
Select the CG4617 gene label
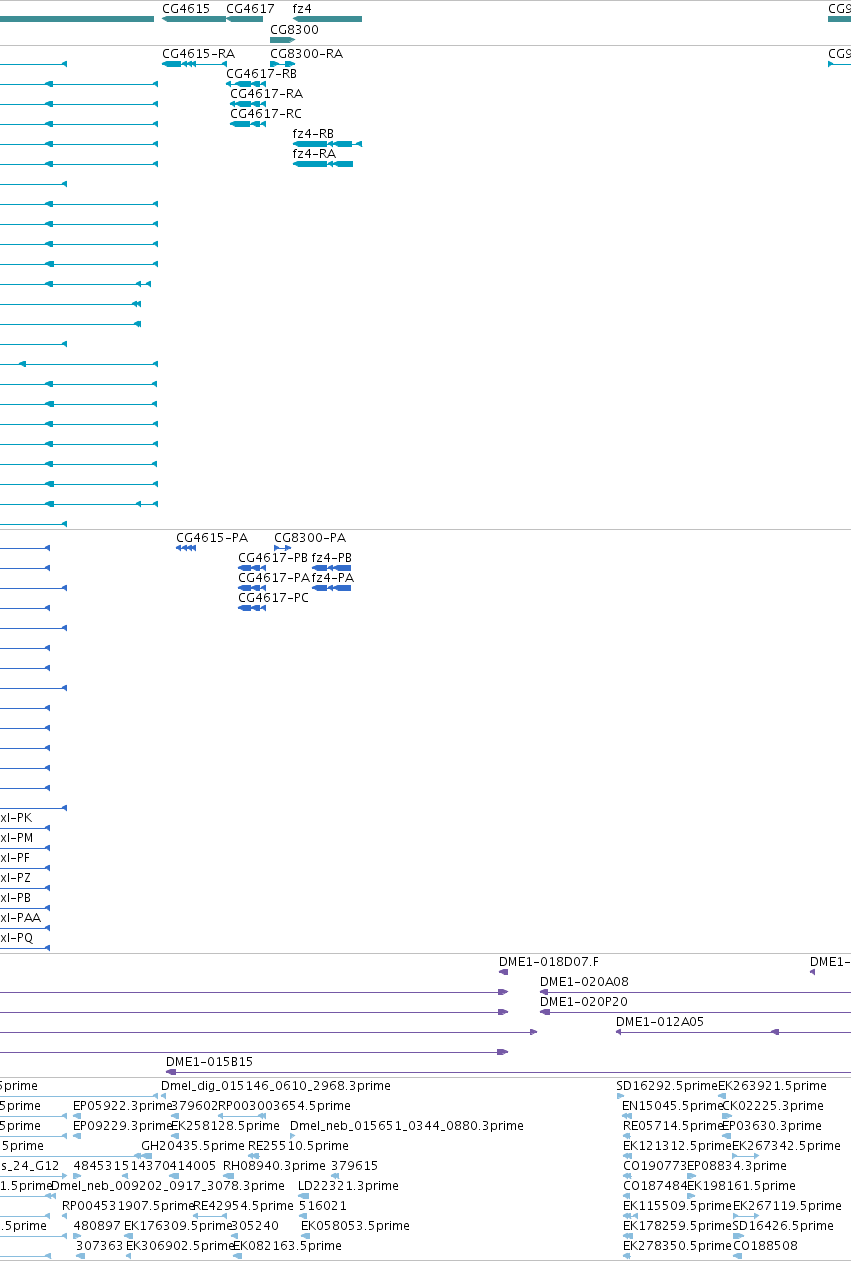click(x=250, y=8)
